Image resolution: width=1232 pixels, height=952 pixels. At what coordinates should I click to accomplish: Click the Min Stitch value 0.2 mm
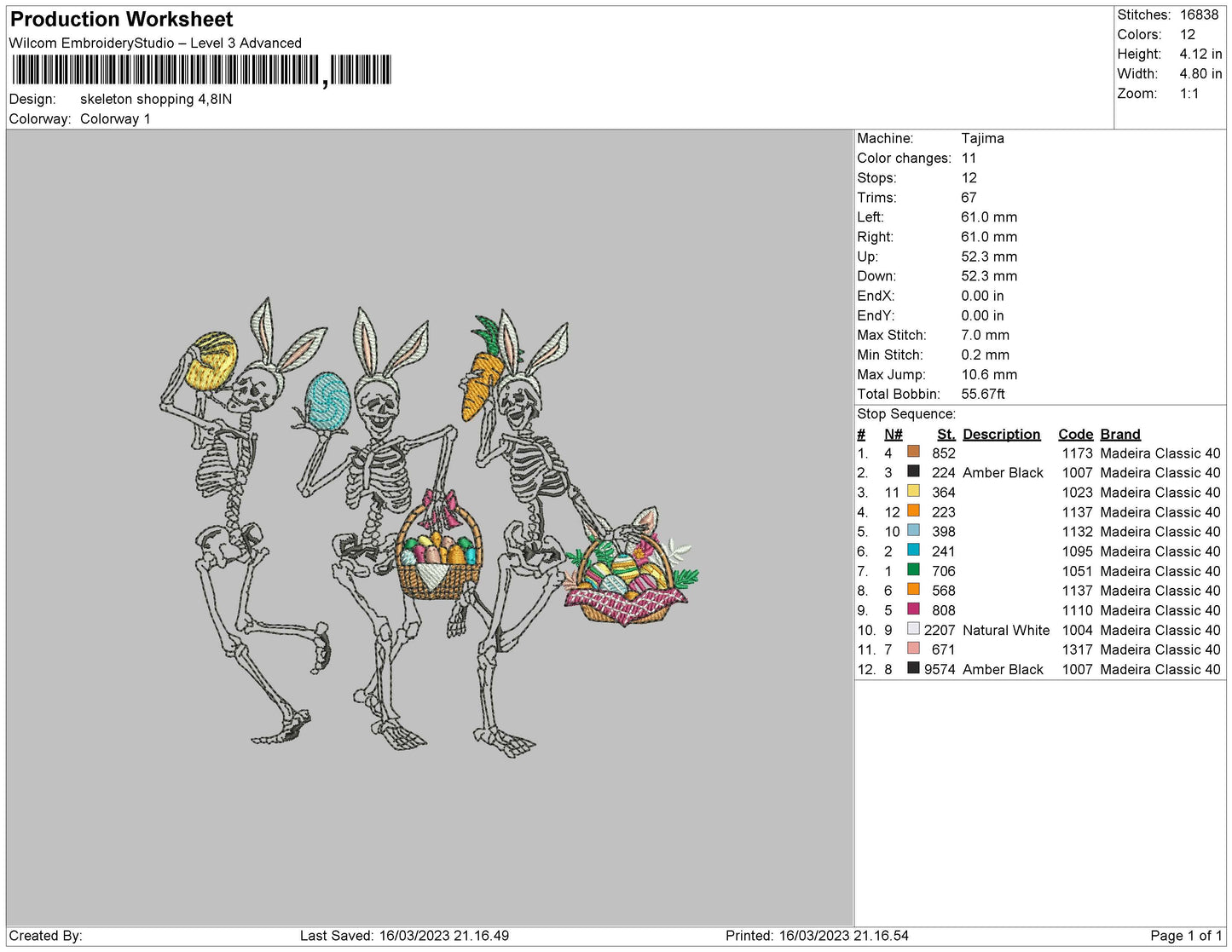[x=985, y=355]
